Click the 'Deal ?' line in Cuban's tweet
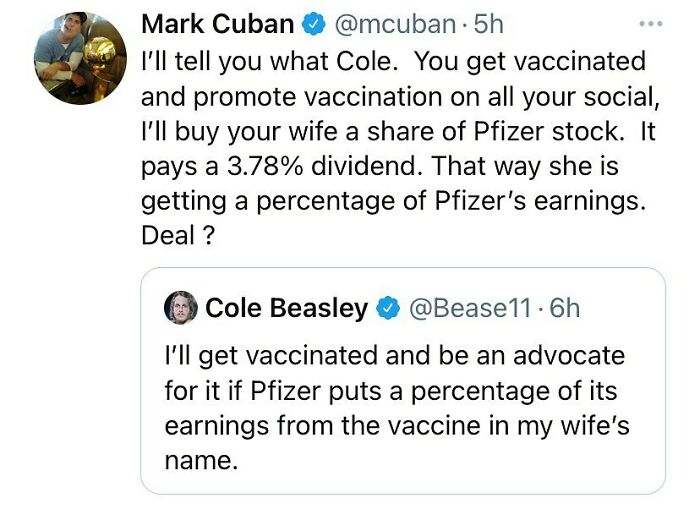 point(178,235)
